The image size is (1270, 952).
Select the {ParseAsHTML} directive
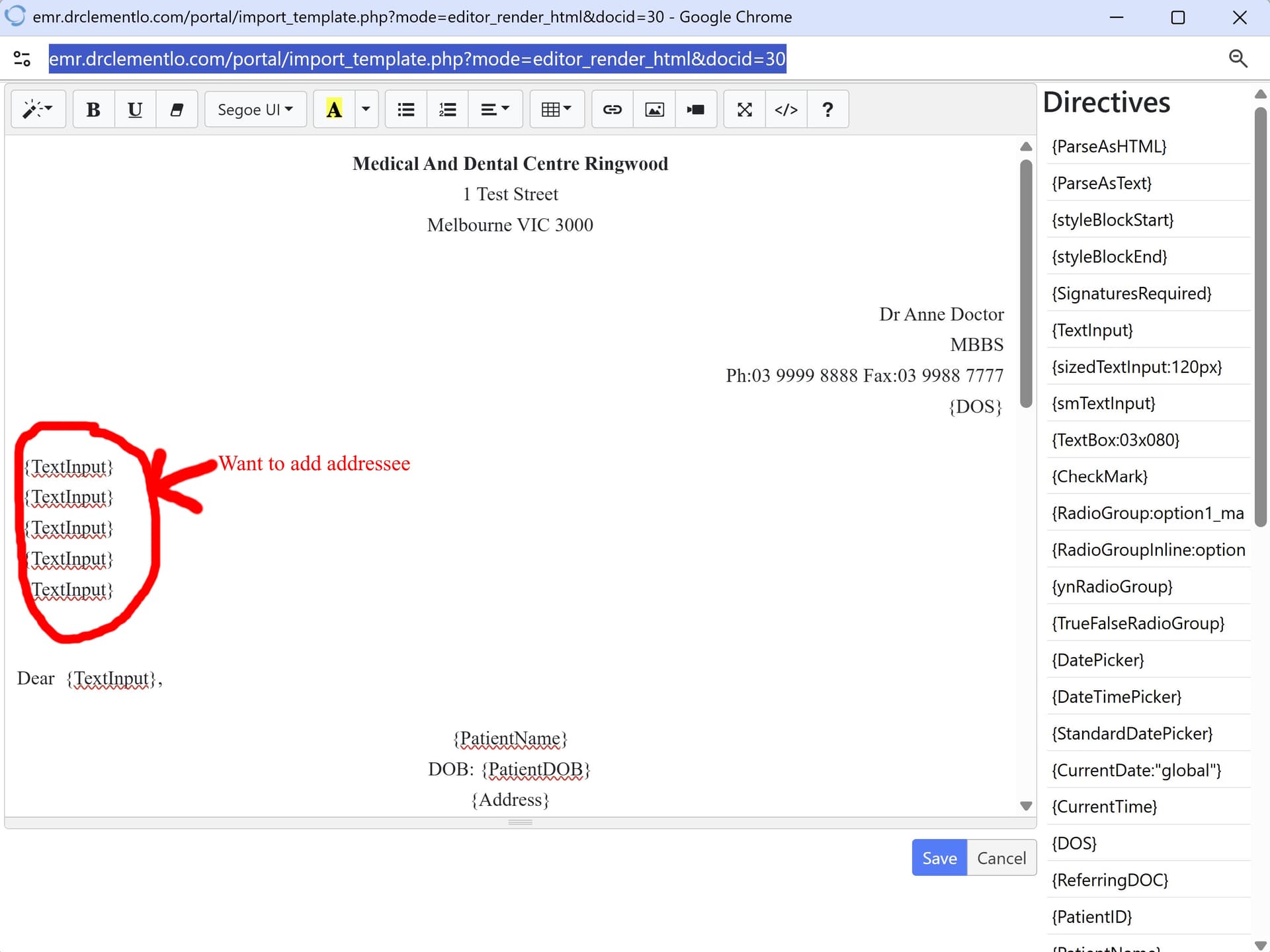coord(1148,146)
